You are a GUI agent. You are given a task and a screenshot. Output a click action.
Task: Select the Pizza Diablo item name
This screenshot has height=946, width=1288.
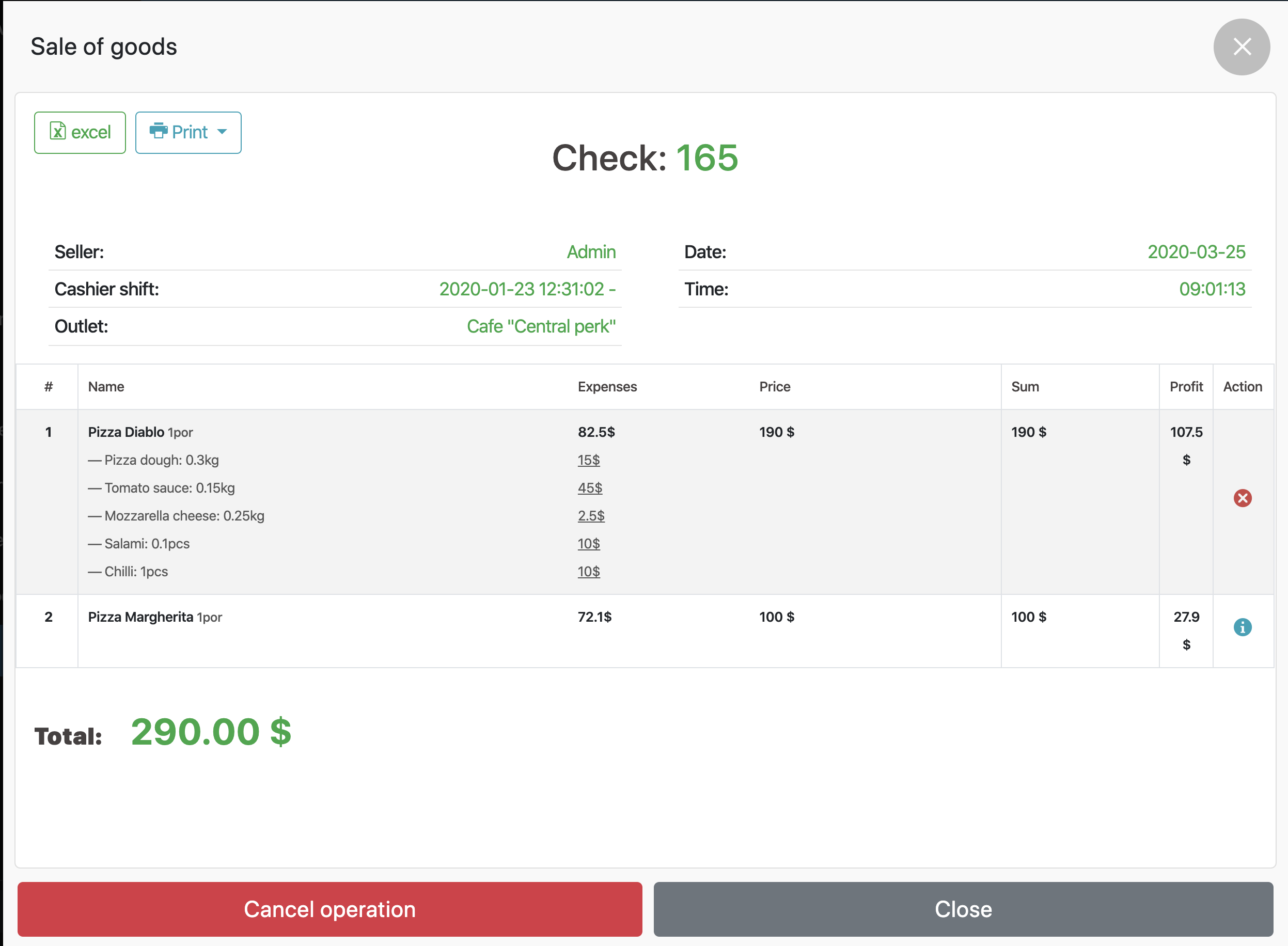point(126,432)
